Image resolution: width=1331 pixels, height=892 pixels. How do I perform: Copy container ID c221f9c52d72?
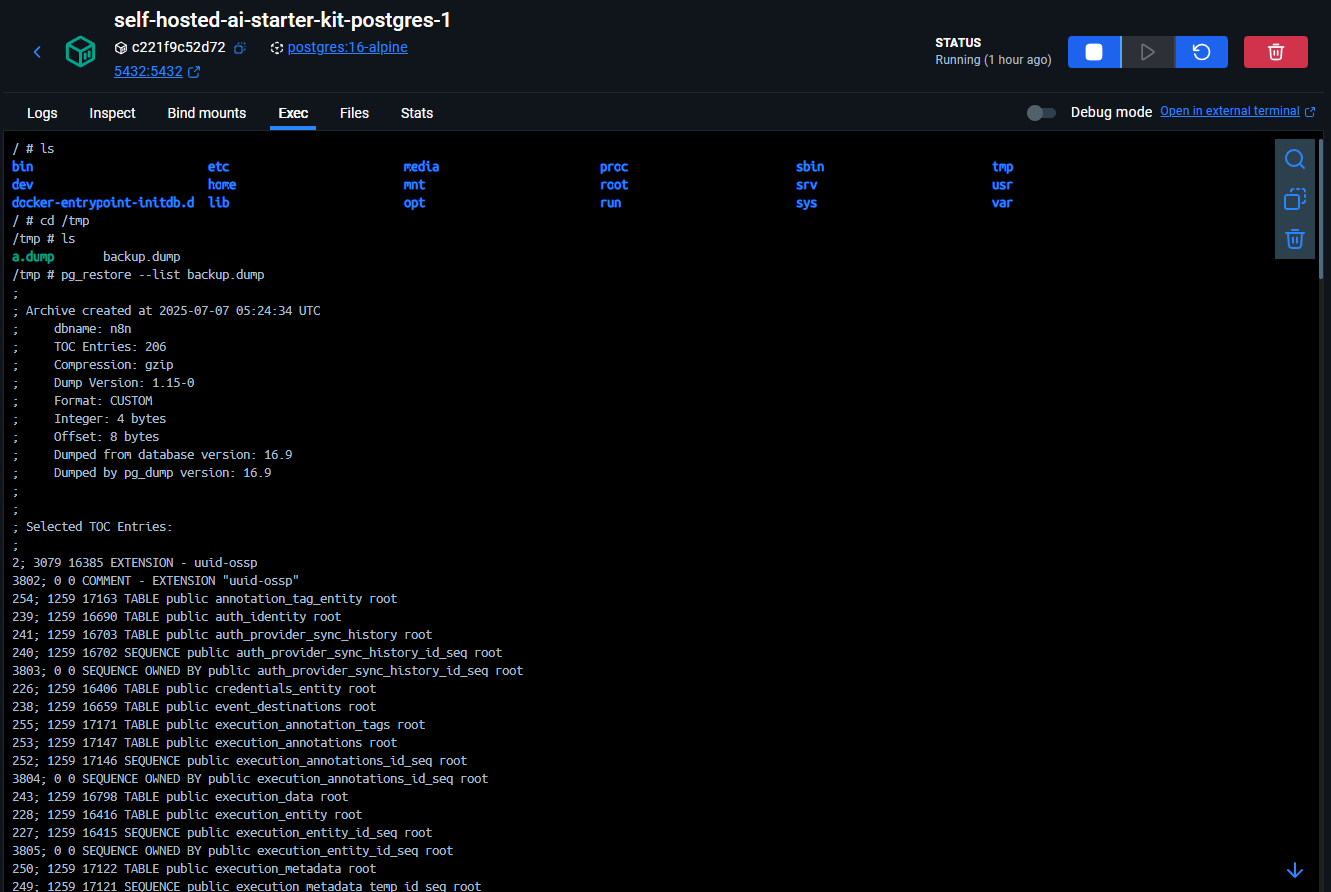click(240, 48)
